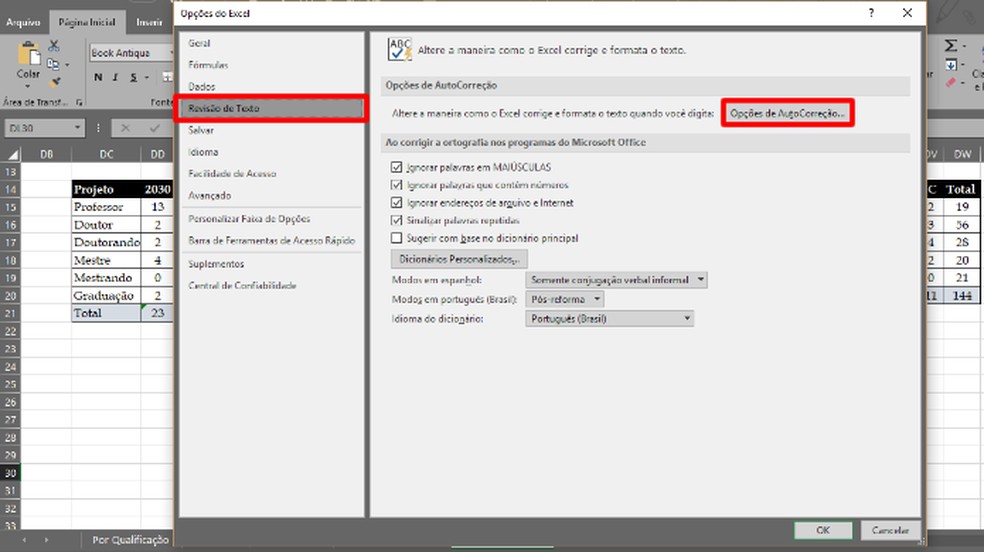
Task: Click the Name Box showing DL30
Action: pyautogui.click(x=37, y=128)
